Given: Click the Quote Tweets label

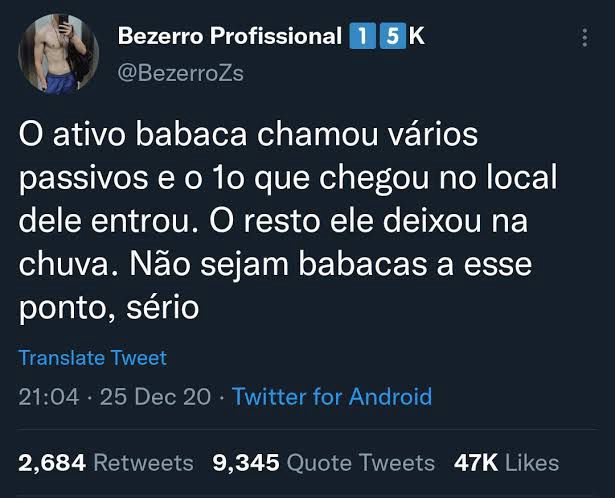Looking at the screenshot, I should [x=361, y=462].
